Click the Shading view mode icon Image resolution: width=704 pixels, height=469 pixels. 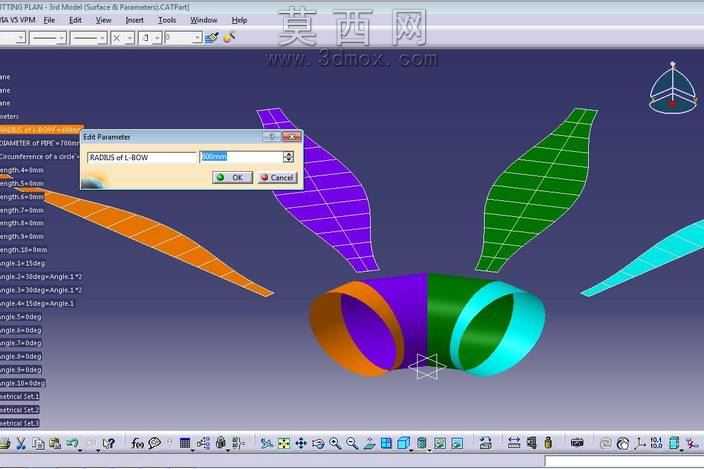click(x=422, y=443)
